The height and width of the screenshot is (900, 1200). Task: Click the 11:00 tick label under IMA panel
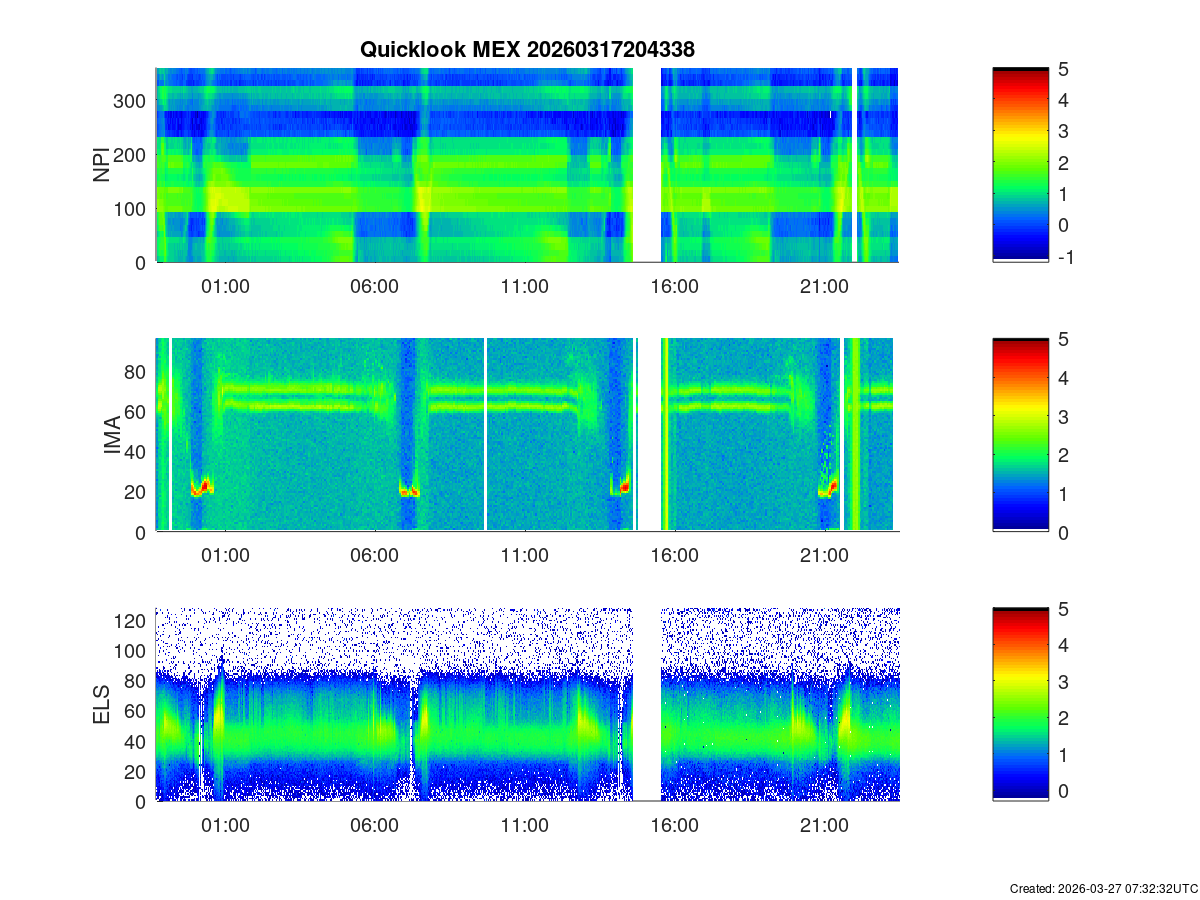pyautogui.click(x=524, y=556)
